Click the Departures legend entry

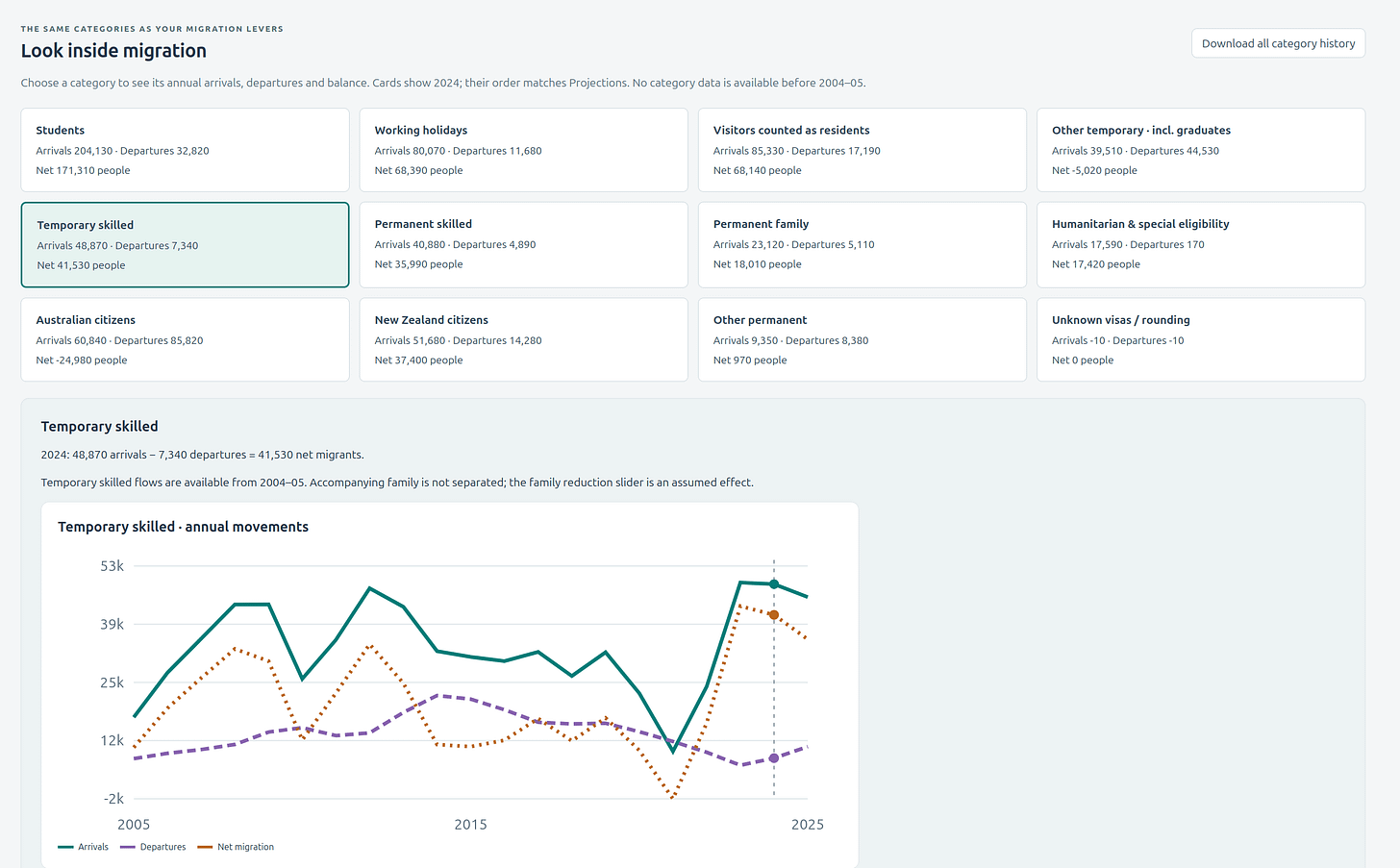154,847
